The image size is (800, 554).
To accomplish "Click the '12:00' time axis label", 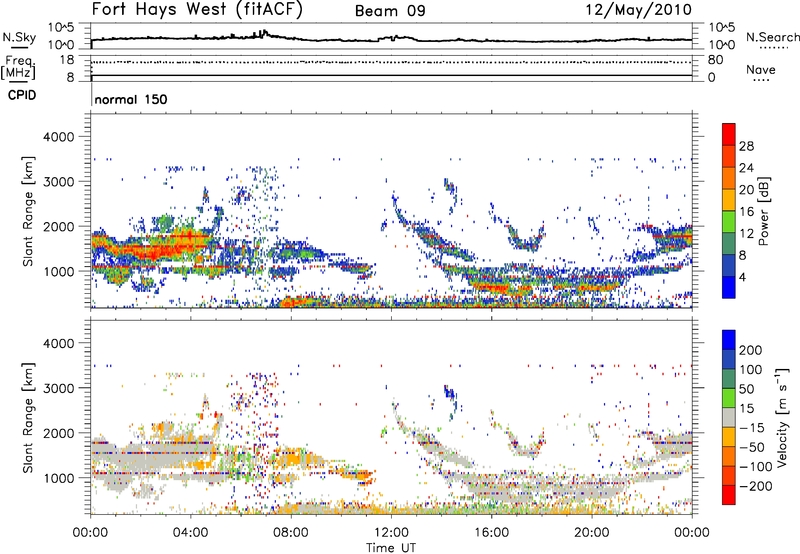I will click(391, 533).
